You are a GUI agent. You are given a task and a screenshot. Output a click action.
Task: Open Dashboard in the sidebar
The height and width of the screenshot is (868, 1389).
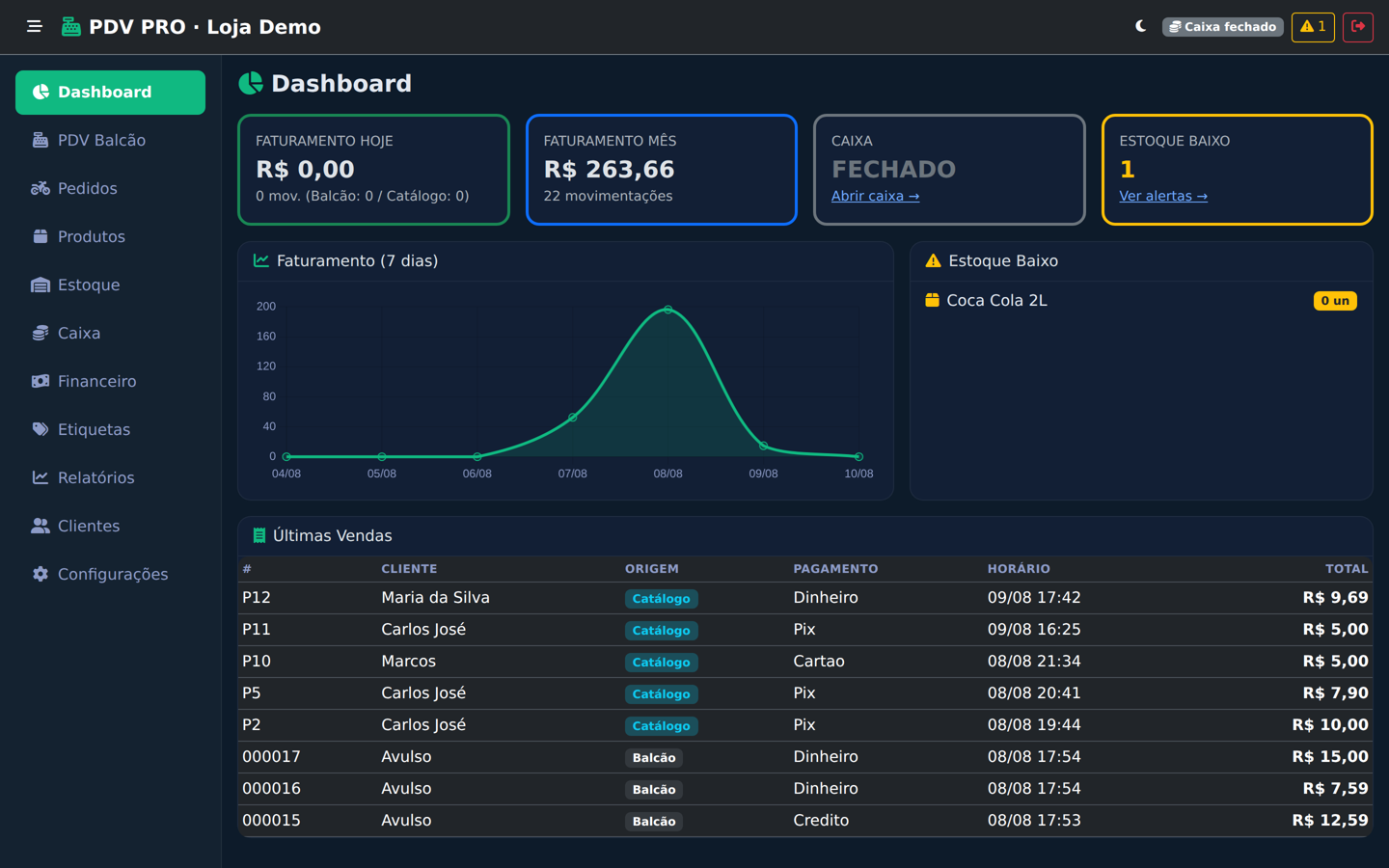click(x=110, y=93)
